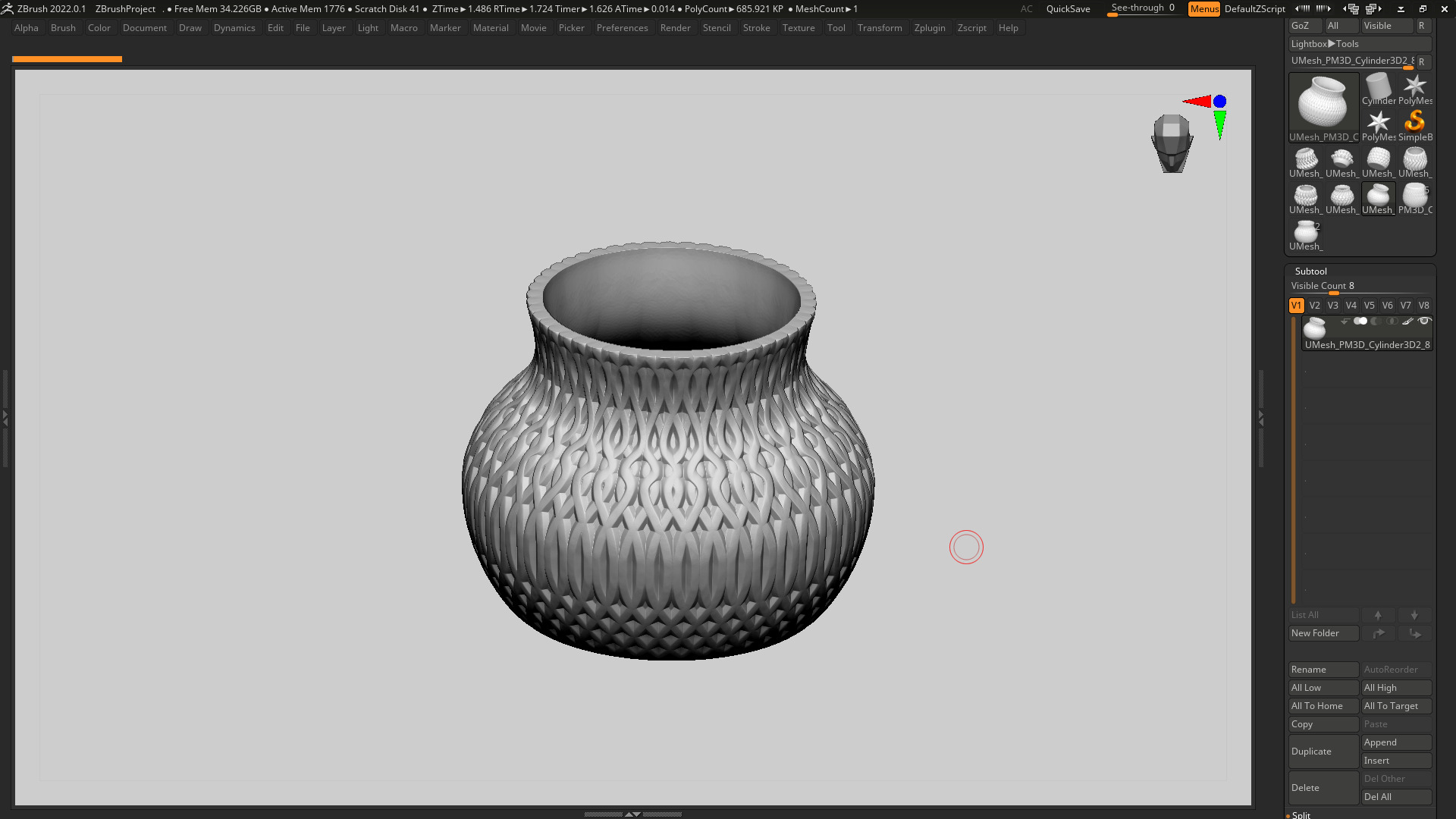Image resolution: width=1456 pixels, height=819 pixels.
Task: Collapse the Subtool section header
Action: click(1310, 271)
